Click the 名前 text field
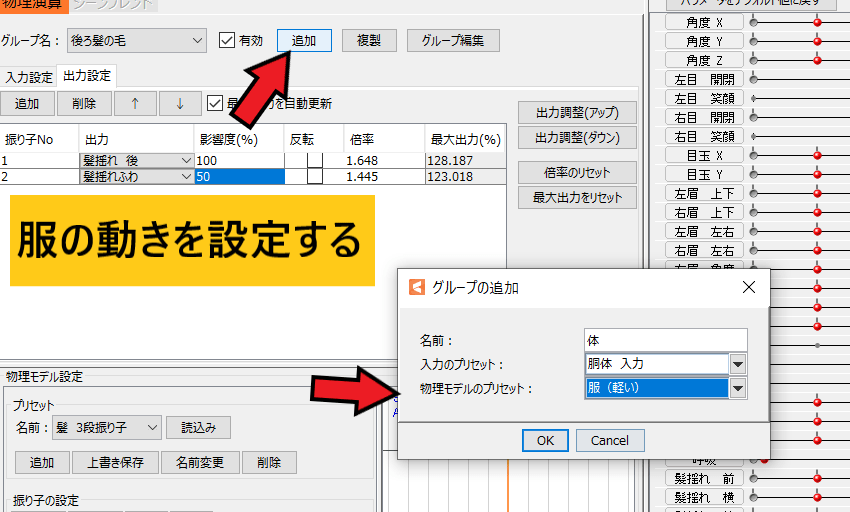The image size is (850, 512). [665, 340]
